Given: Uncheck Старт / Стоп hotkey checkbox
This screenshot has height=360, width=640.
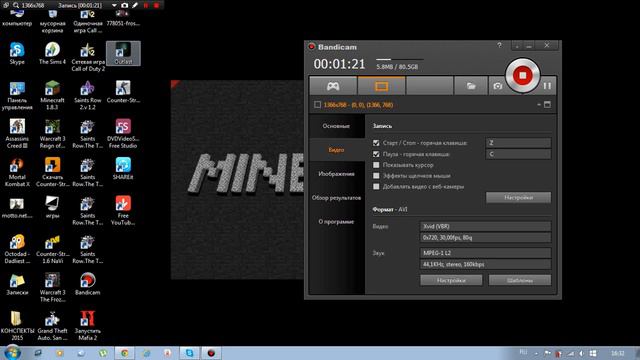Looking at the screenshot, I should tap(376, 143).
